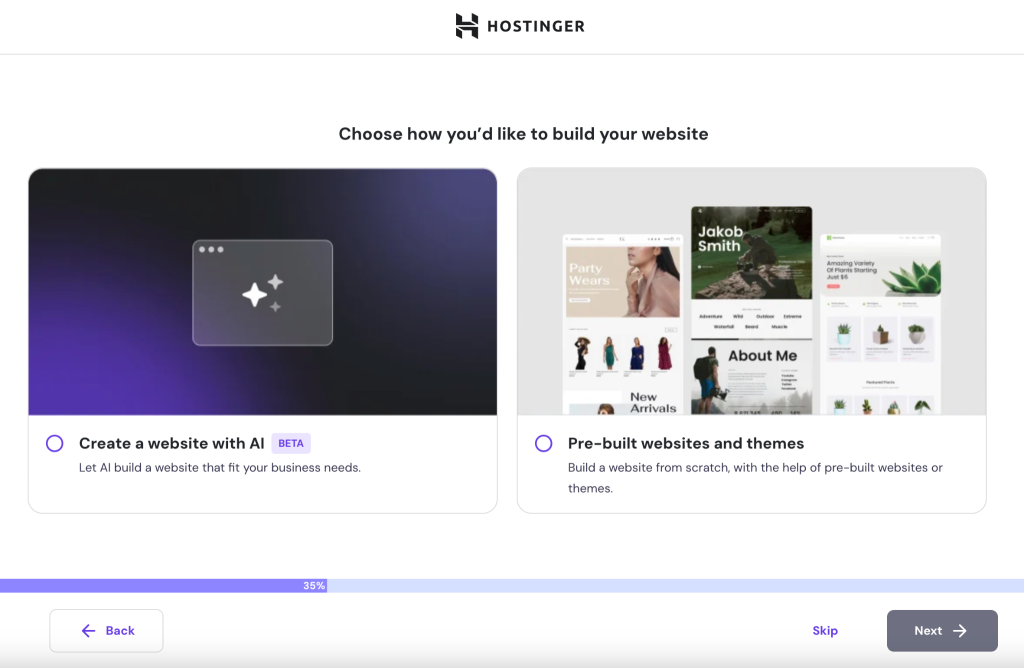Click the Hostinger logo in the header

click(x=520, y=26)
